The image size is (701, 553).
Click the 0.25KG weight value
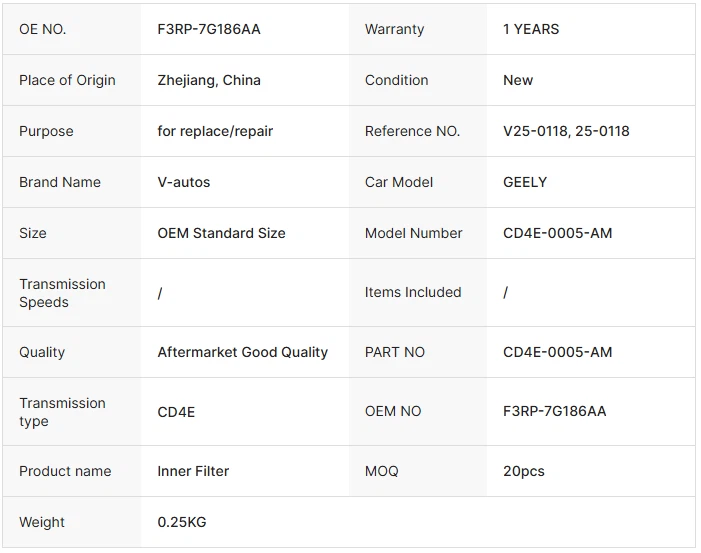pos(182,522)
